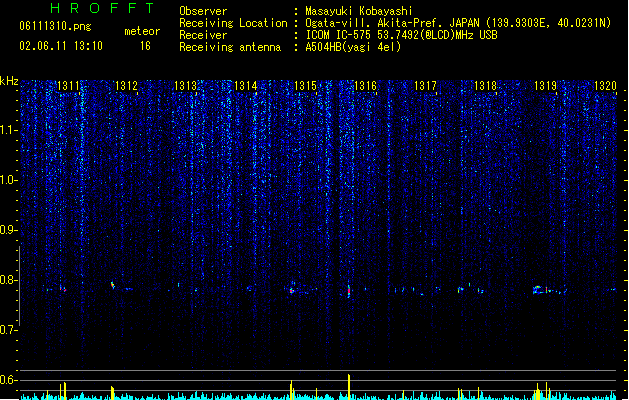Image resolution: width=629 pixels, height=400 pixels.
Task: Click time marker 1314
Action: [x=246, y=86]
